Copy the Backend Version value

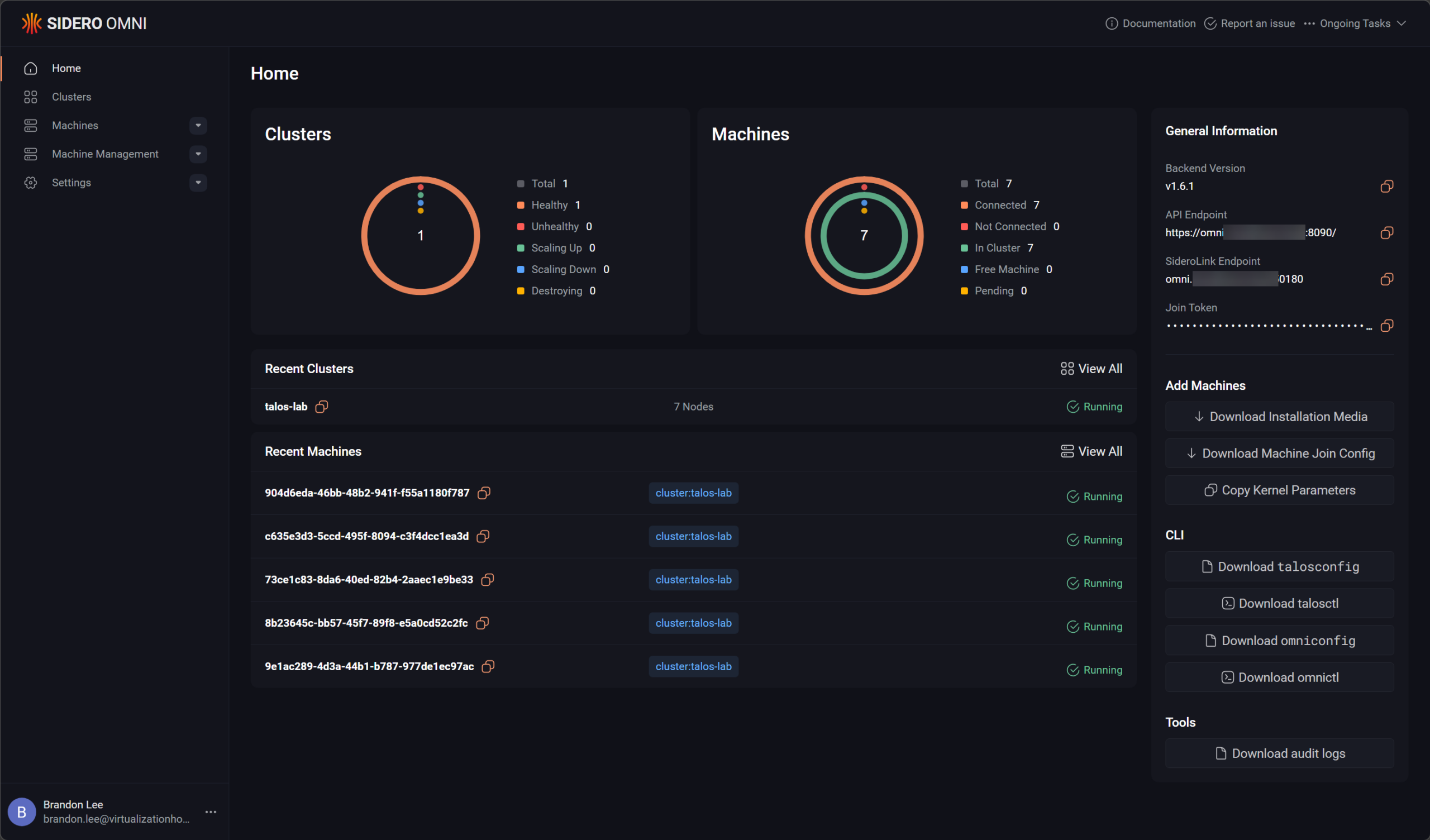[x=1386, y=186]
